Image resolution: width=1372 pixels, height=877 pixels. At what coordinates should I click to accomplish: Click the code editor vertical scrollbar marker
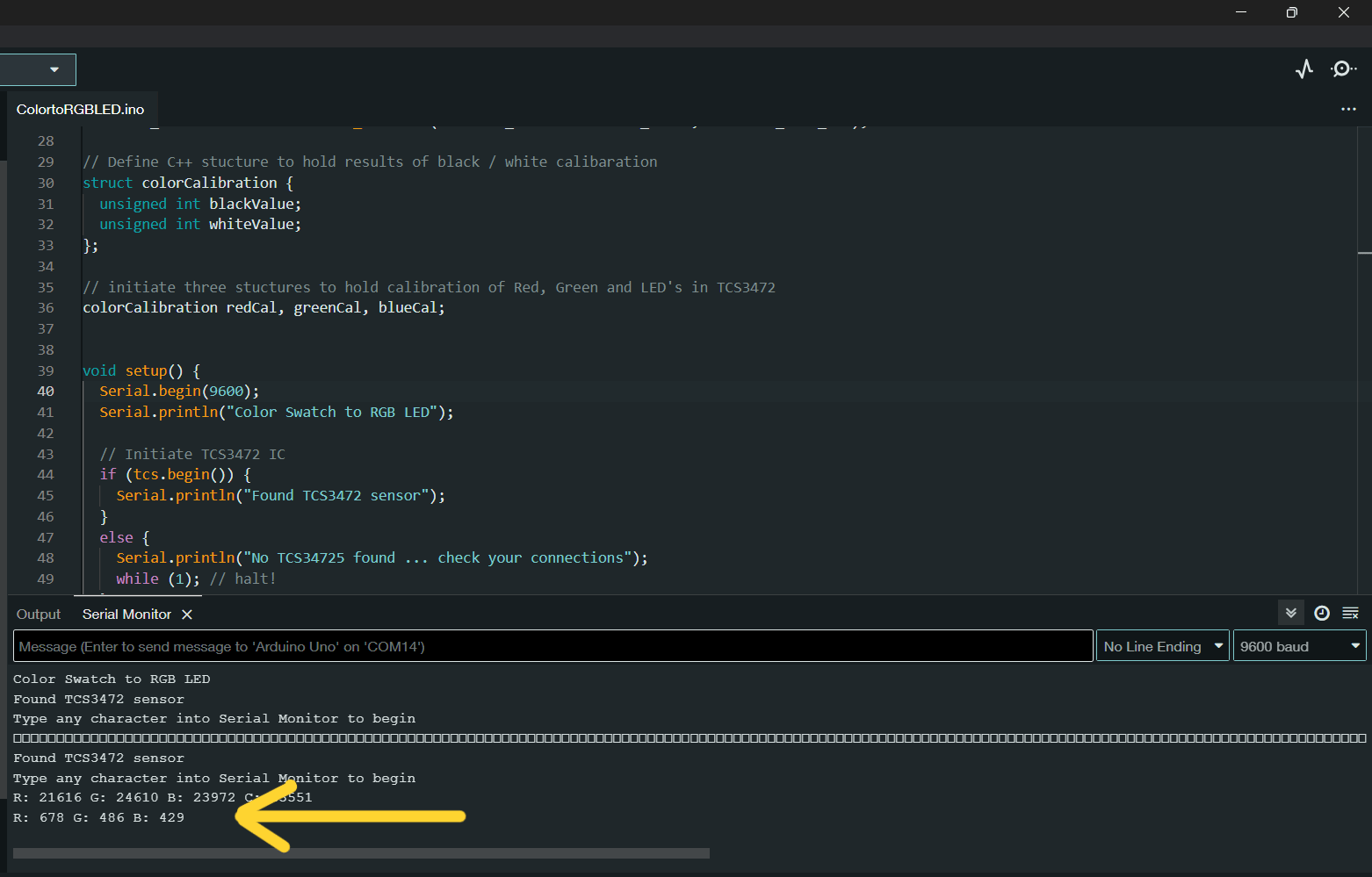(x=1364, y=253)
